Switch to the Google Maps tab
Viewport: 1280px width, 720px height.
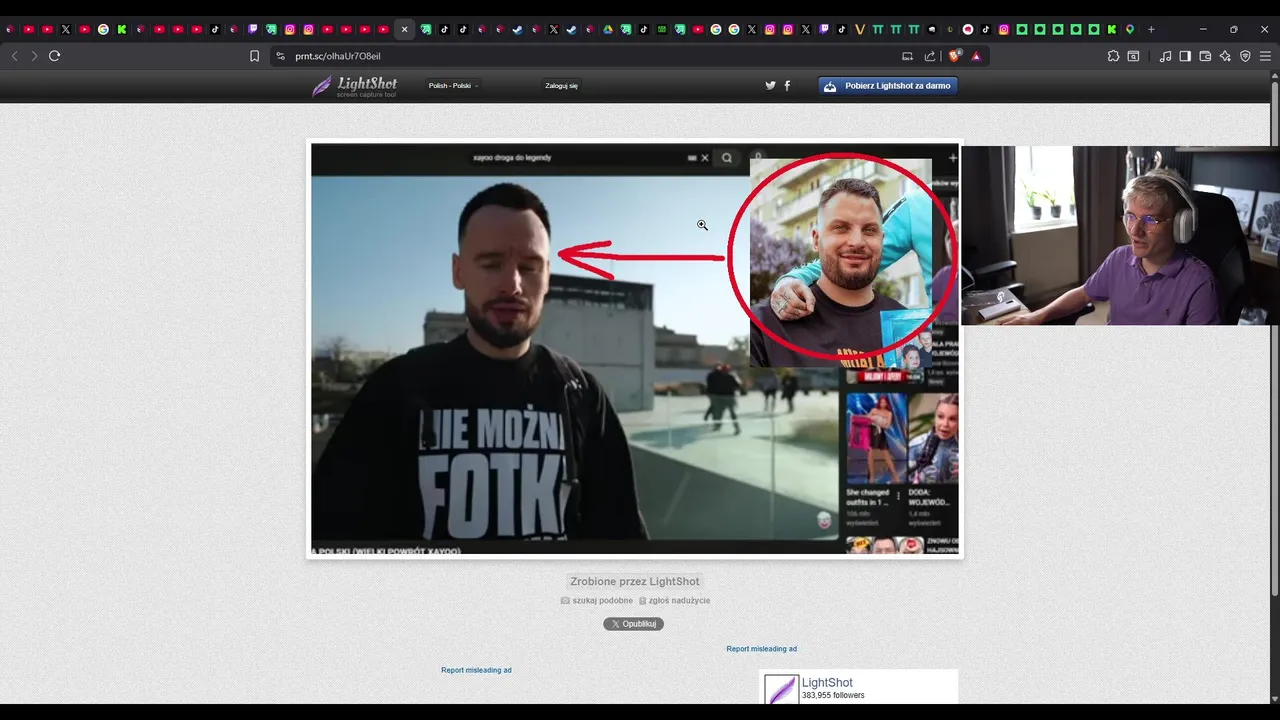pyautogui.click(x=1130, y=30)
